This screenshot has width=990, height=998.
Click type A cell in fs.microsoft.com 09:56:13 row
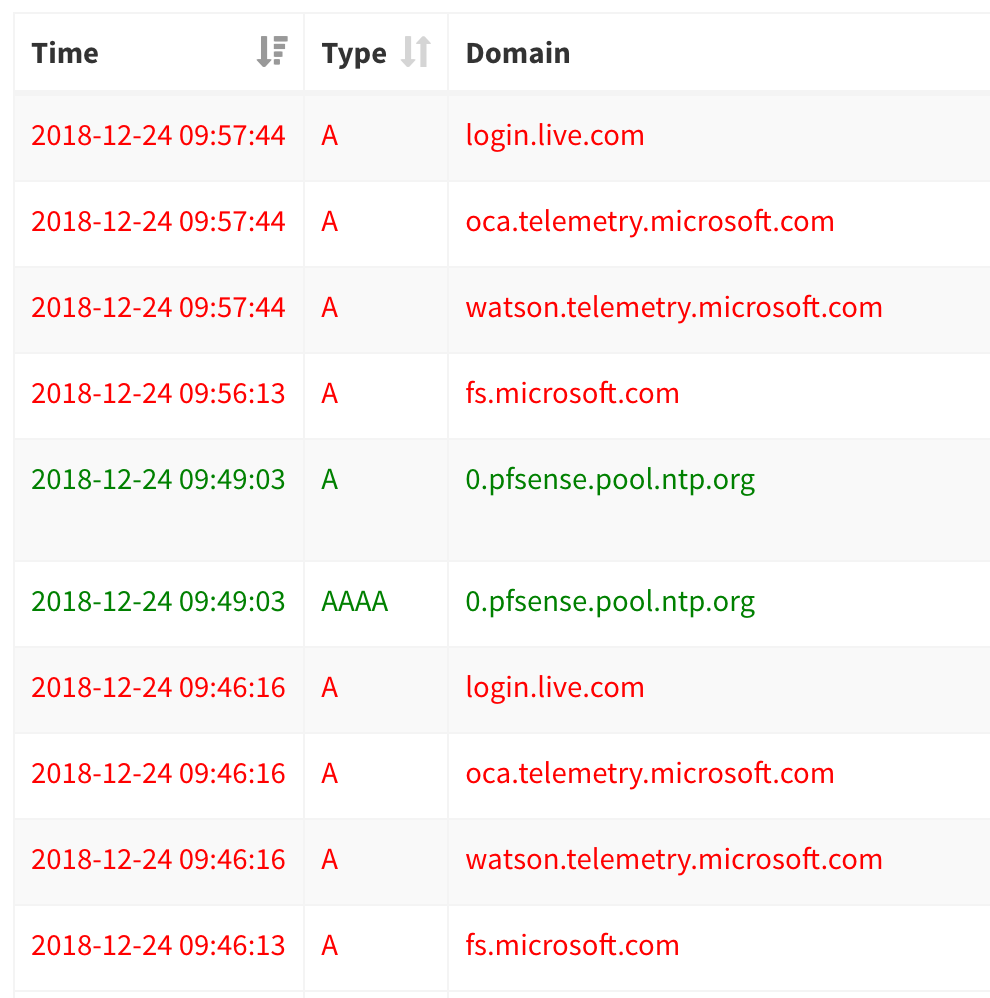pos(330,393)
